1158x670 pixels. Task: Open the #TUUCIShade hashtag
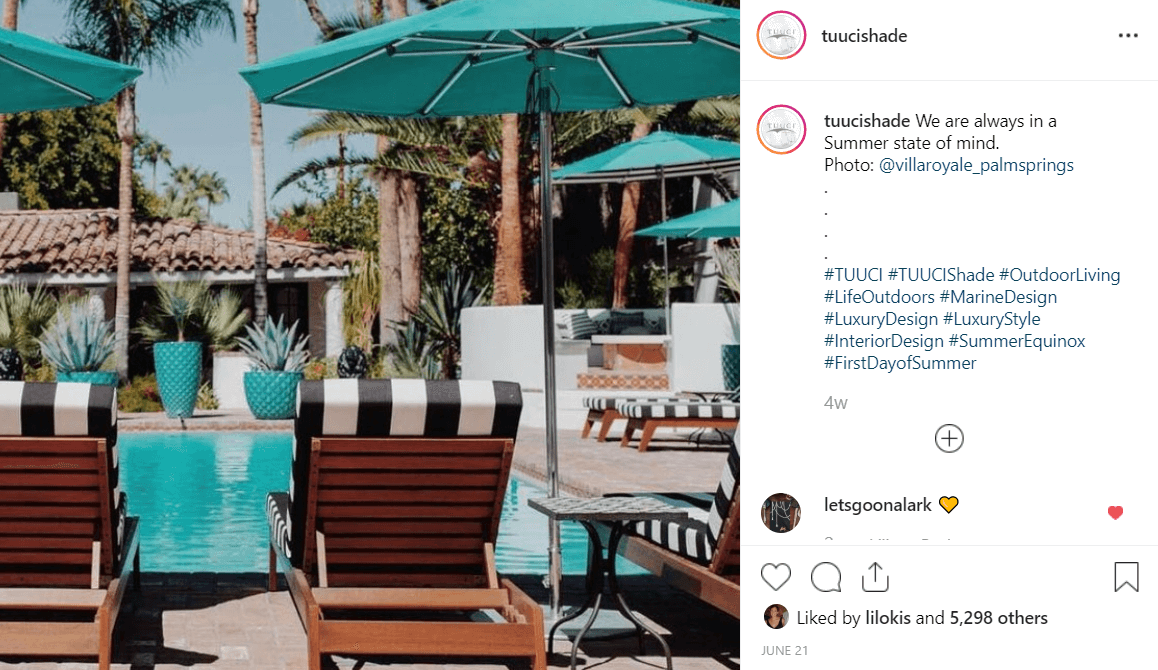coord(941,275)
